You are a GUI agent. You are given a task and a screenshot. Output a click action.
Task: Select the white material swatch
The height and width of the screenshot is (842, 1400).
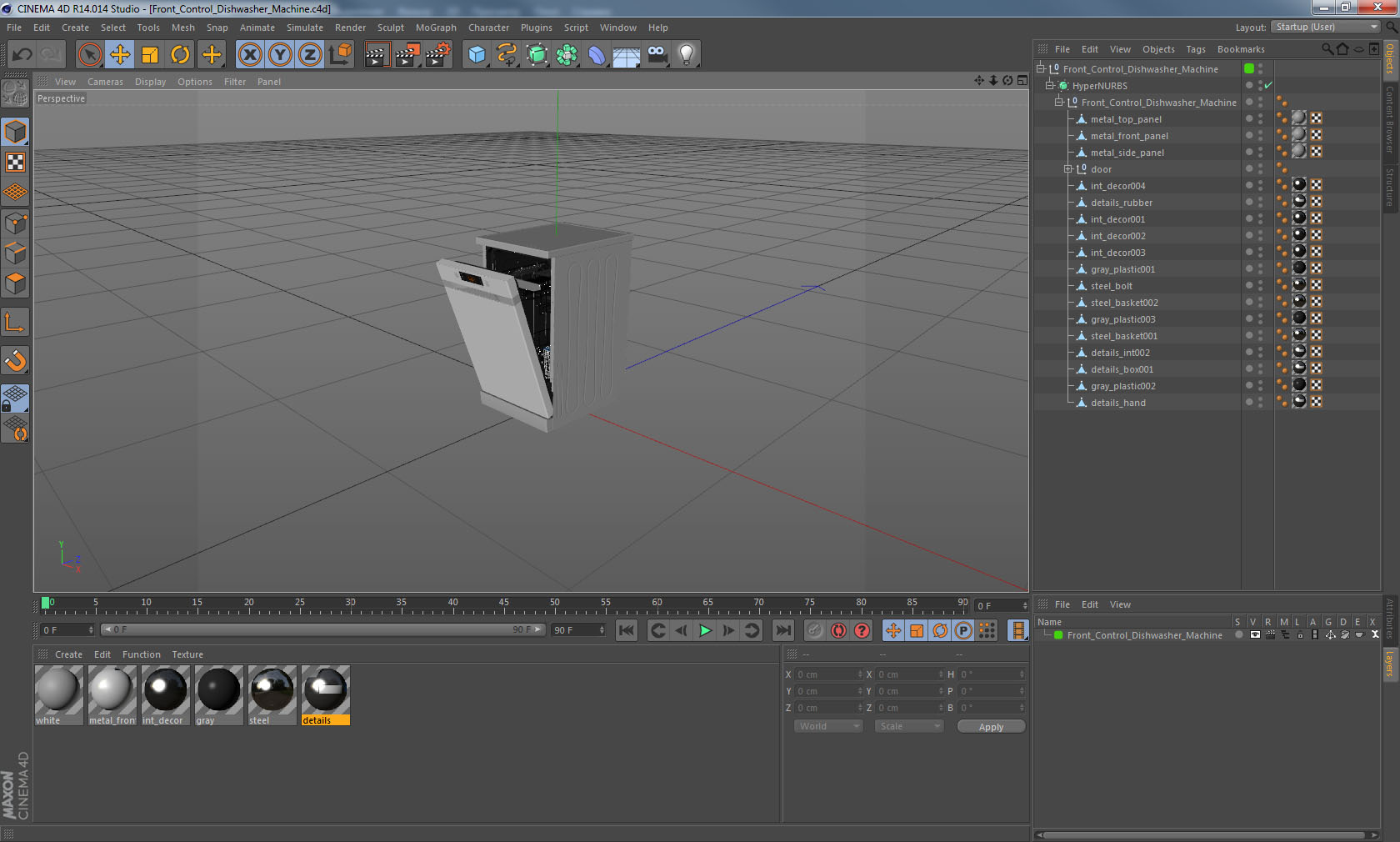pyautogui.click(x=58, y=695)
